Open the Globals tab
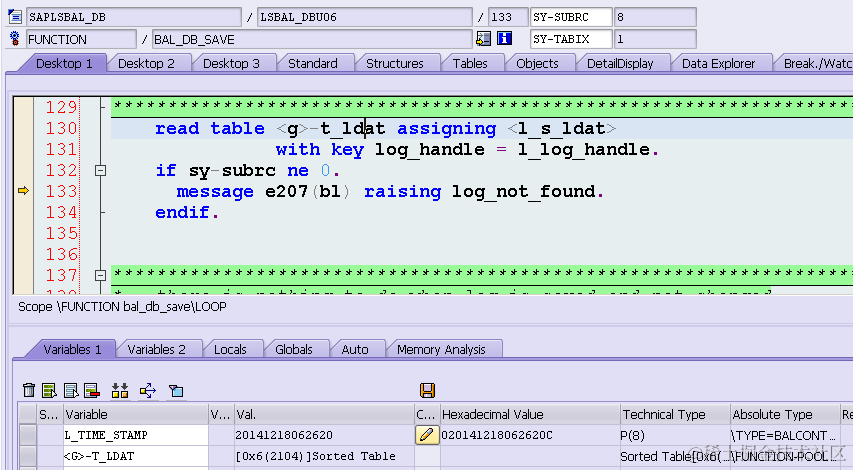 pos(294,349)
